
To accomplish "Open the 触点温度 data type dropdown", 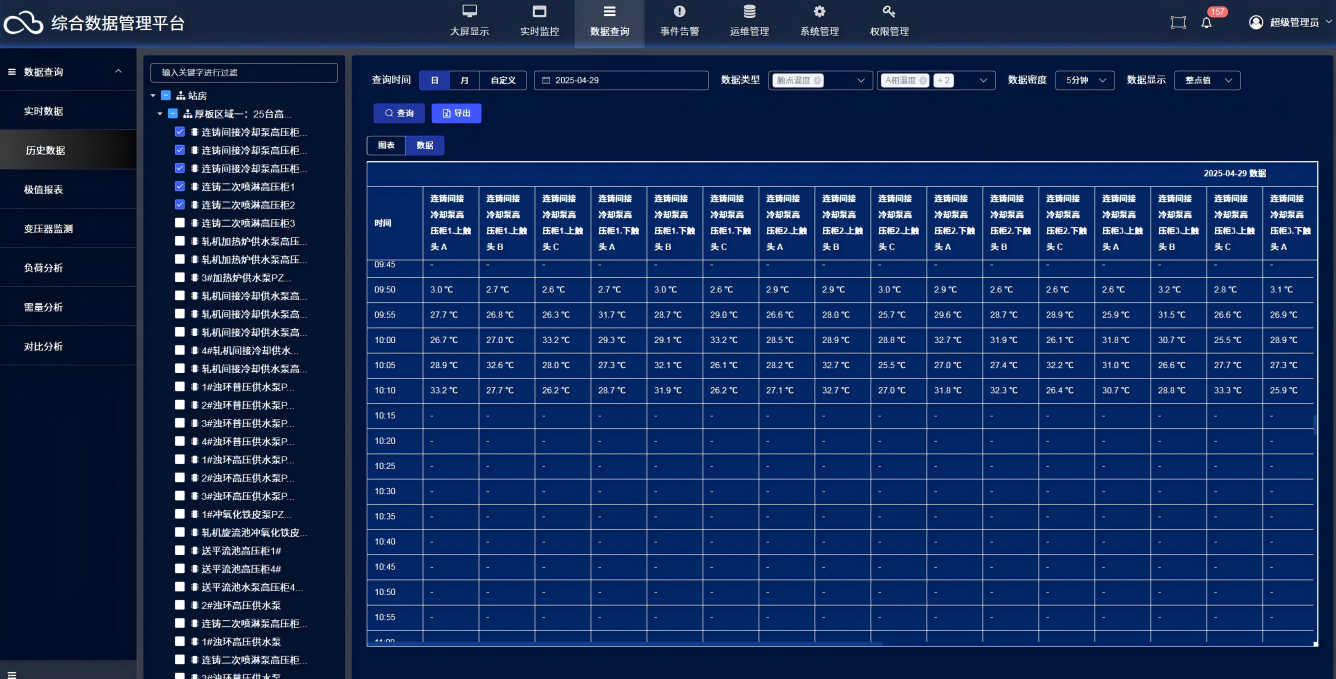I will [820, 80].
